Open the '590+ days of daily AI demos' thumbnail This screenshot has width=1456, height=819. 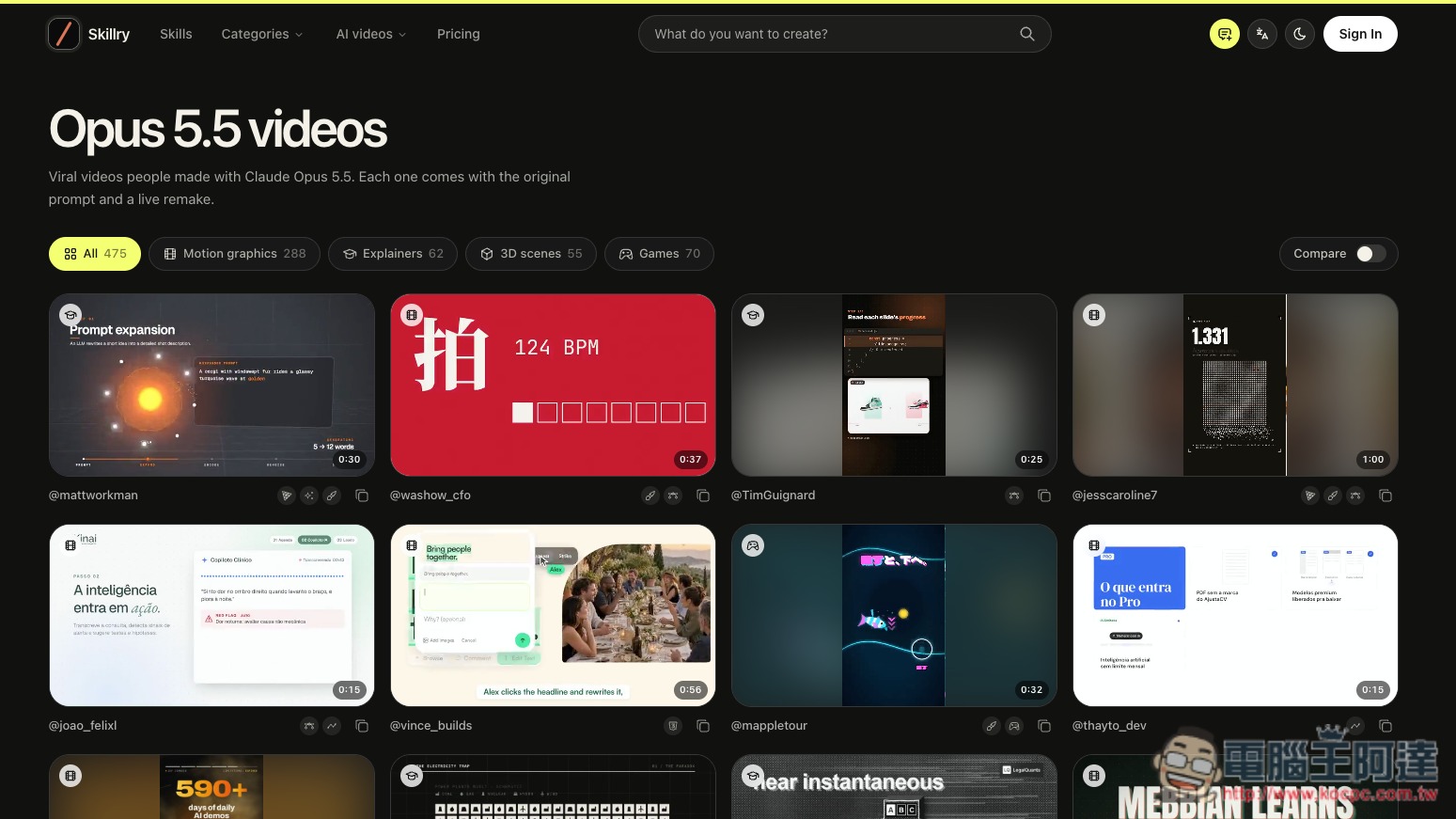click(x=211, y=786)
